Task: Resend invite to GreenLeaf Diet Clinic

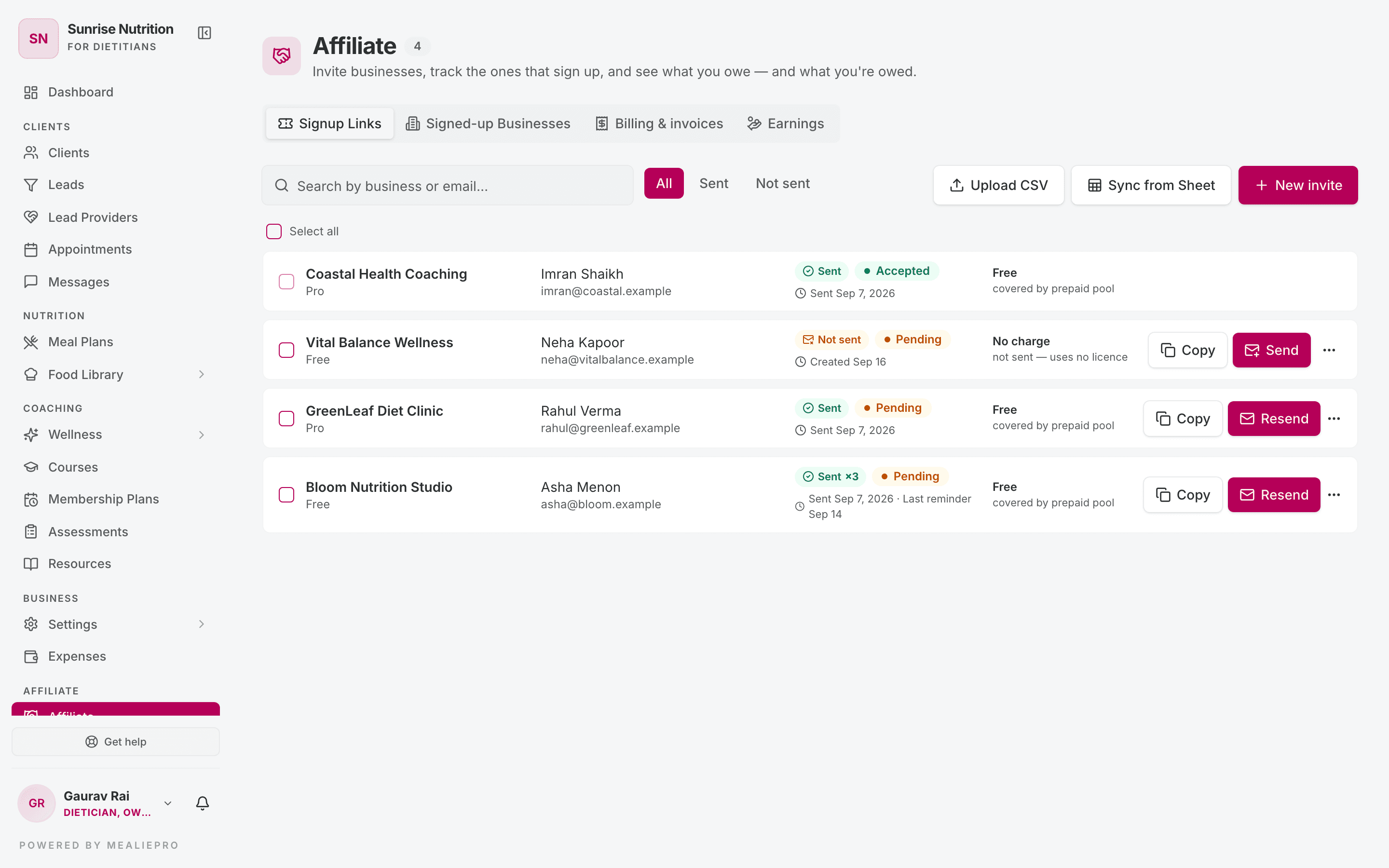Action: coord(1274,419)
